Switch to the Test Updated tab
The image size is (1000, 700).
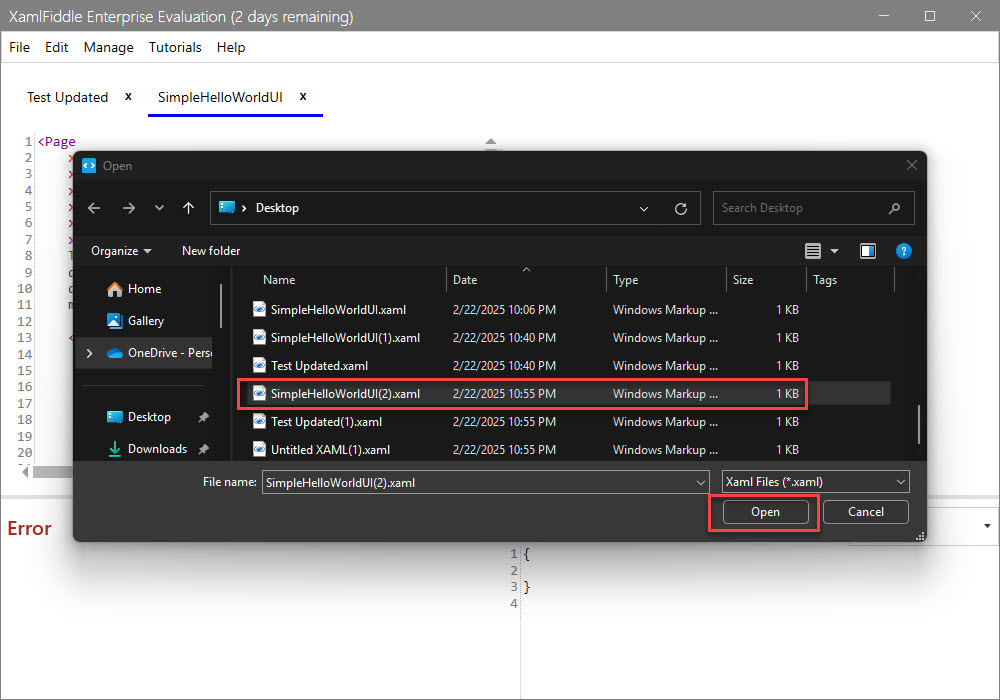click(x=68, y=98)
